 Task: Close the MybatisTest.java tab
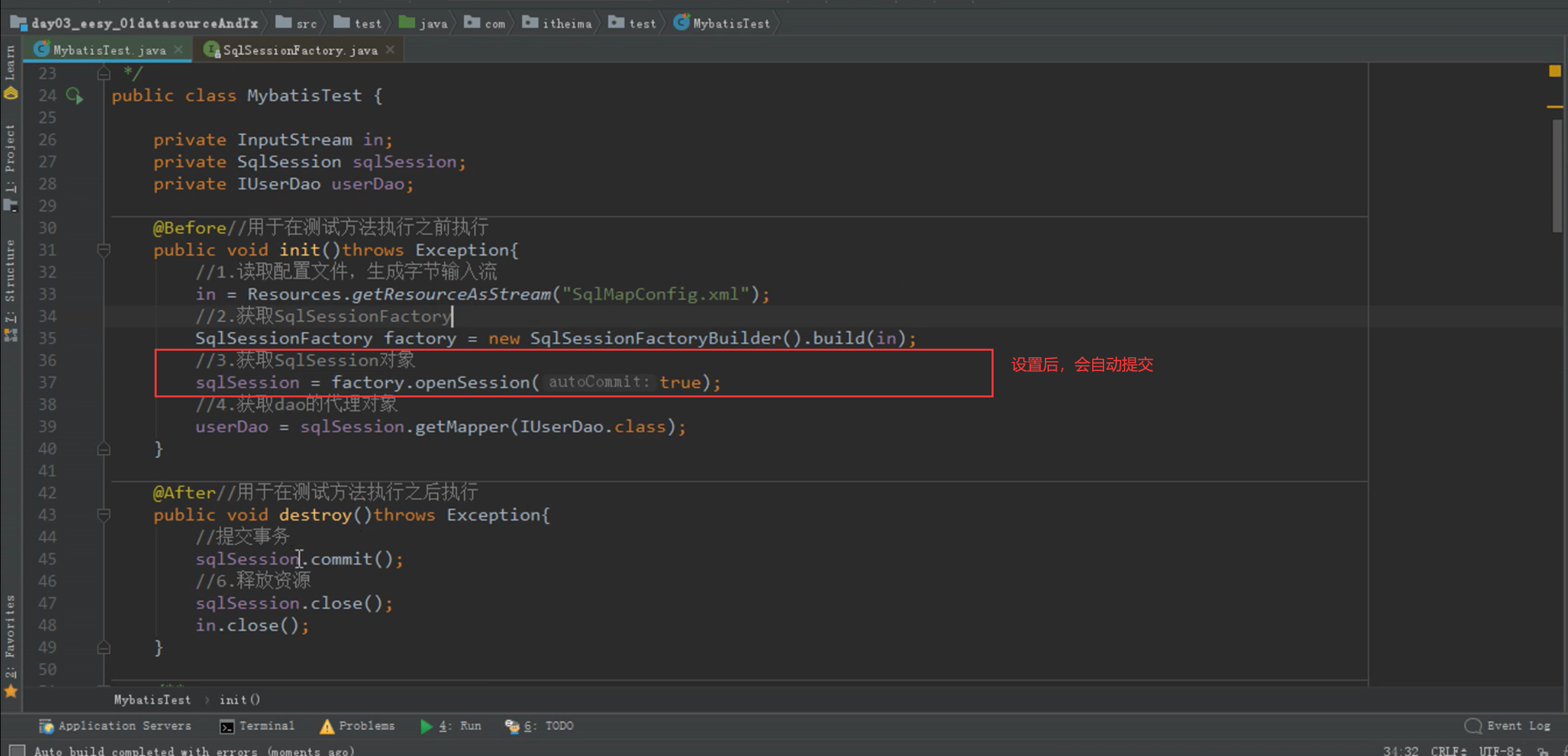point(178,50)
